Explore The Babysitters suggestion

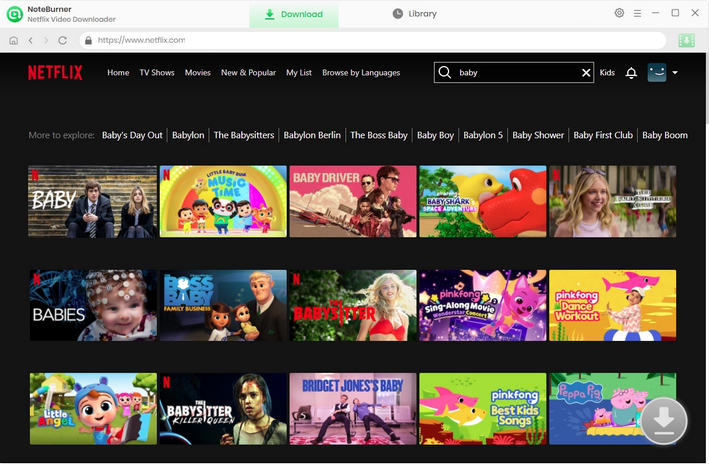(x=244, y=135)
